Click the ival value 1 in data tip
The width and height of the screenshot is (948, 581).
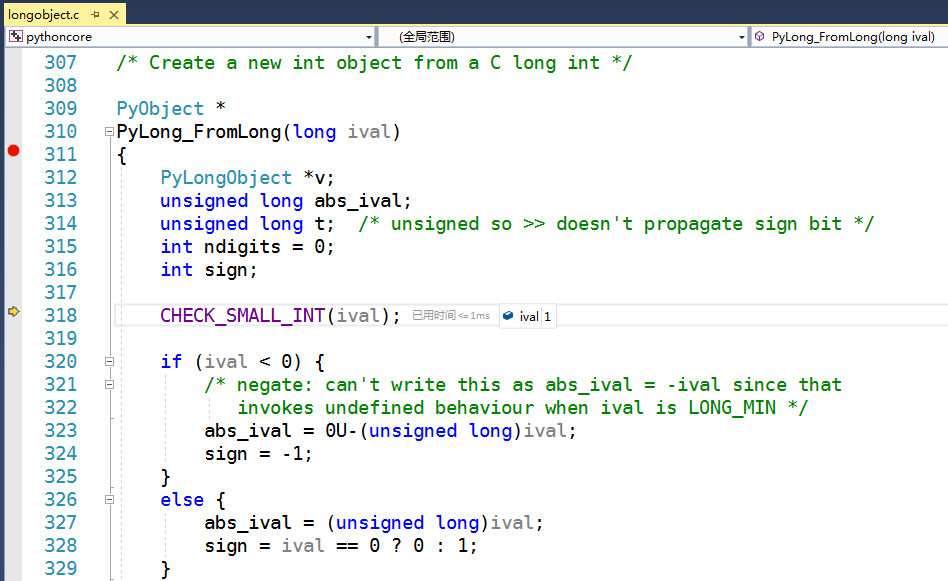pos(547,316)
